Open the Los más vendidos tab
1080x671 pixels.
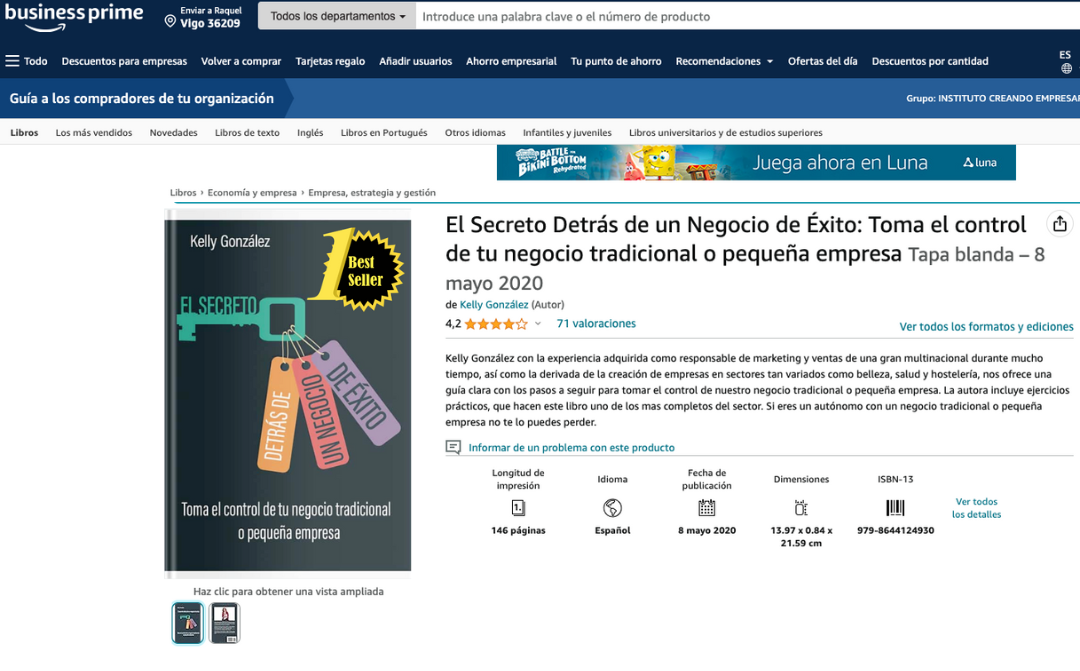94,132
